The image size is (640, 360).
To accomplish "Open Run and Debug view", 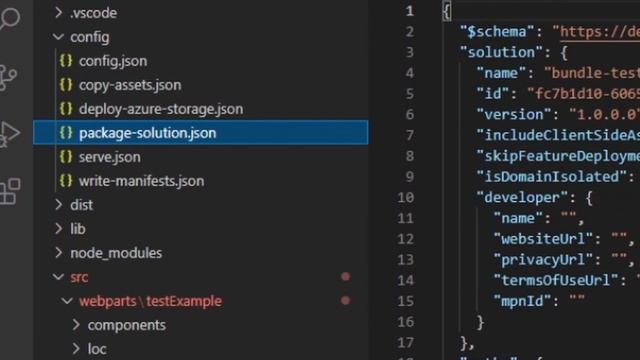I will point(9,134).
